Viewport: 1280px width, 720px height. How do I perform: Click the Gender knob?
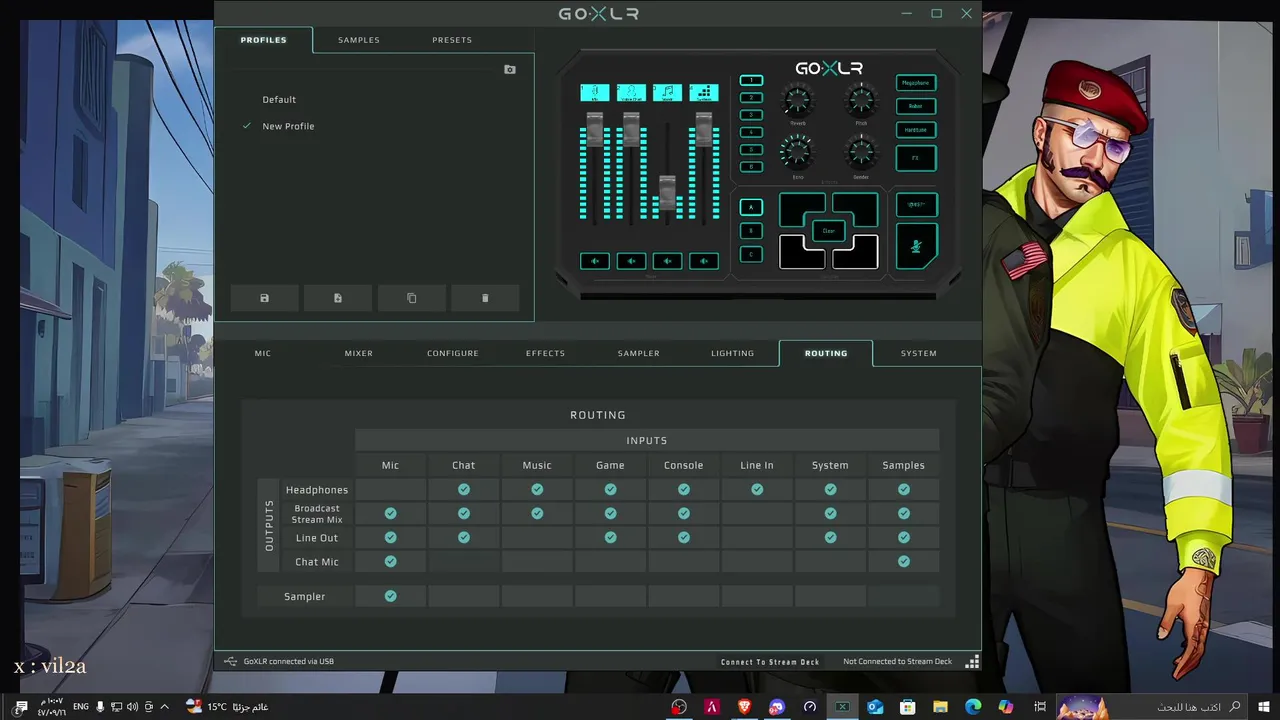point(861,153)
